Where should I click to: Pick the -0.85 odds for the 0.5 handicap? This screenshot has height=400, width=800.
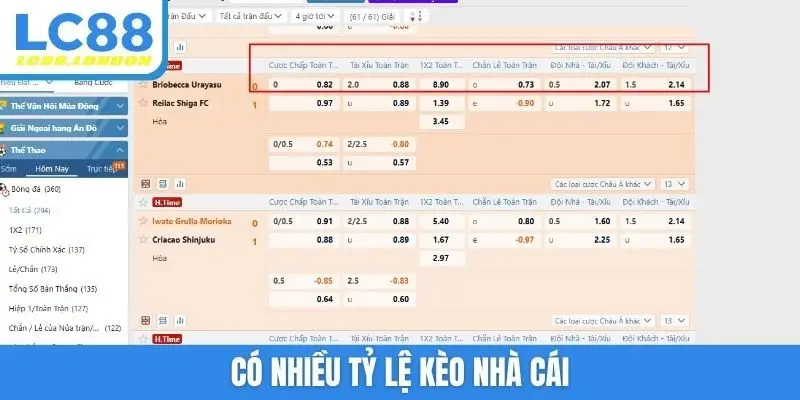304,281
